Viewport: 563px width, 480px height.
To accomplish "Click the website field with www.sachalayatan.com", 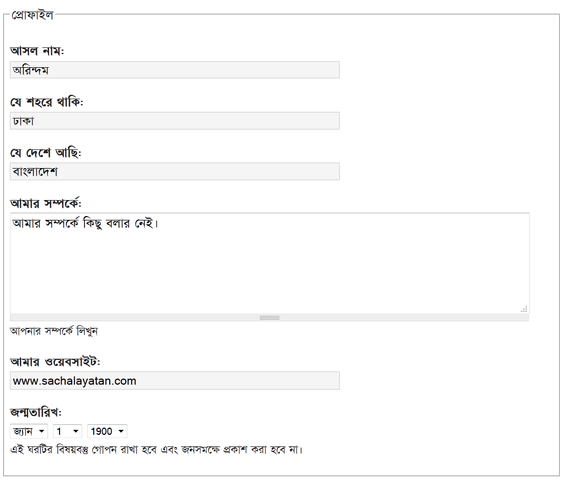I will 175,381.
